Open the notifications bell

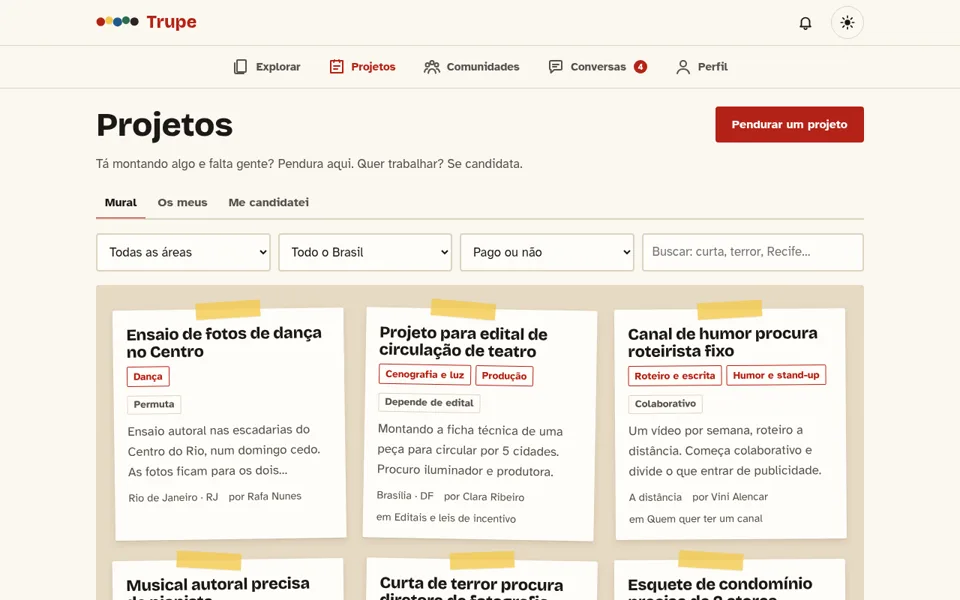point(805,23)
